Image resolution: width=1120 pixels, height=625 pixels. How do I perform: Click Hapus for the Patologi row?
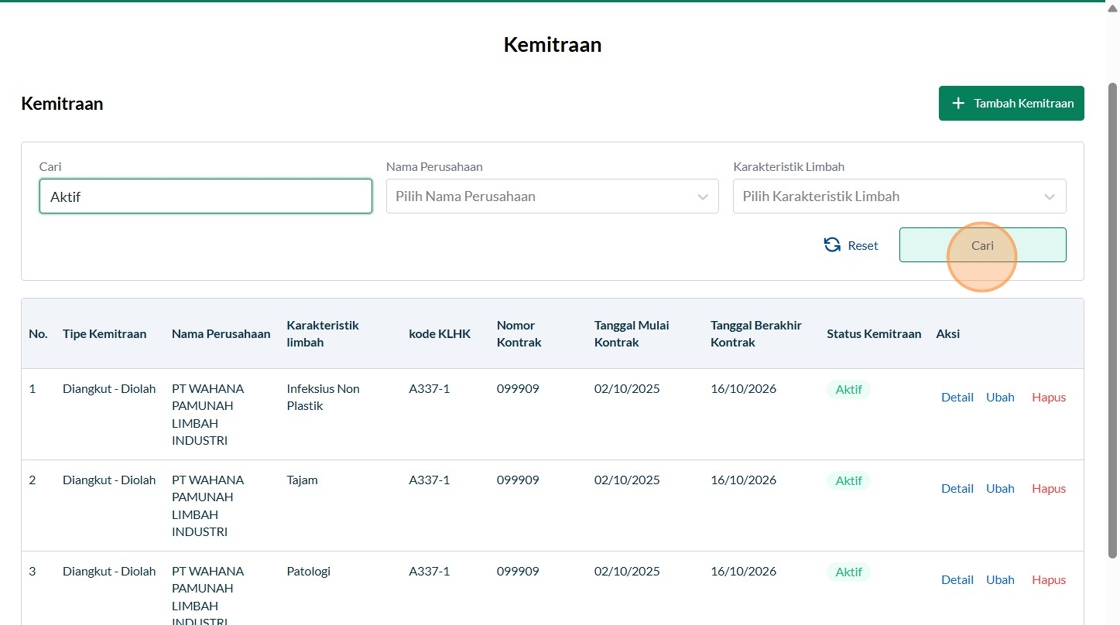pos(1049,579)
